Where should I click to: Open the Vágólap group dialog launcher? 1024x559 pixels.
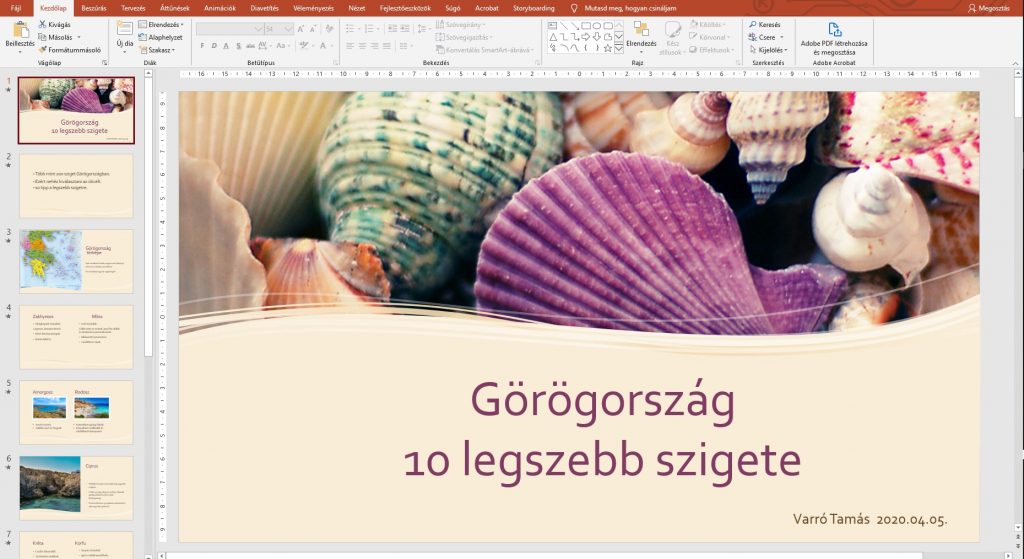click(104, 63)
